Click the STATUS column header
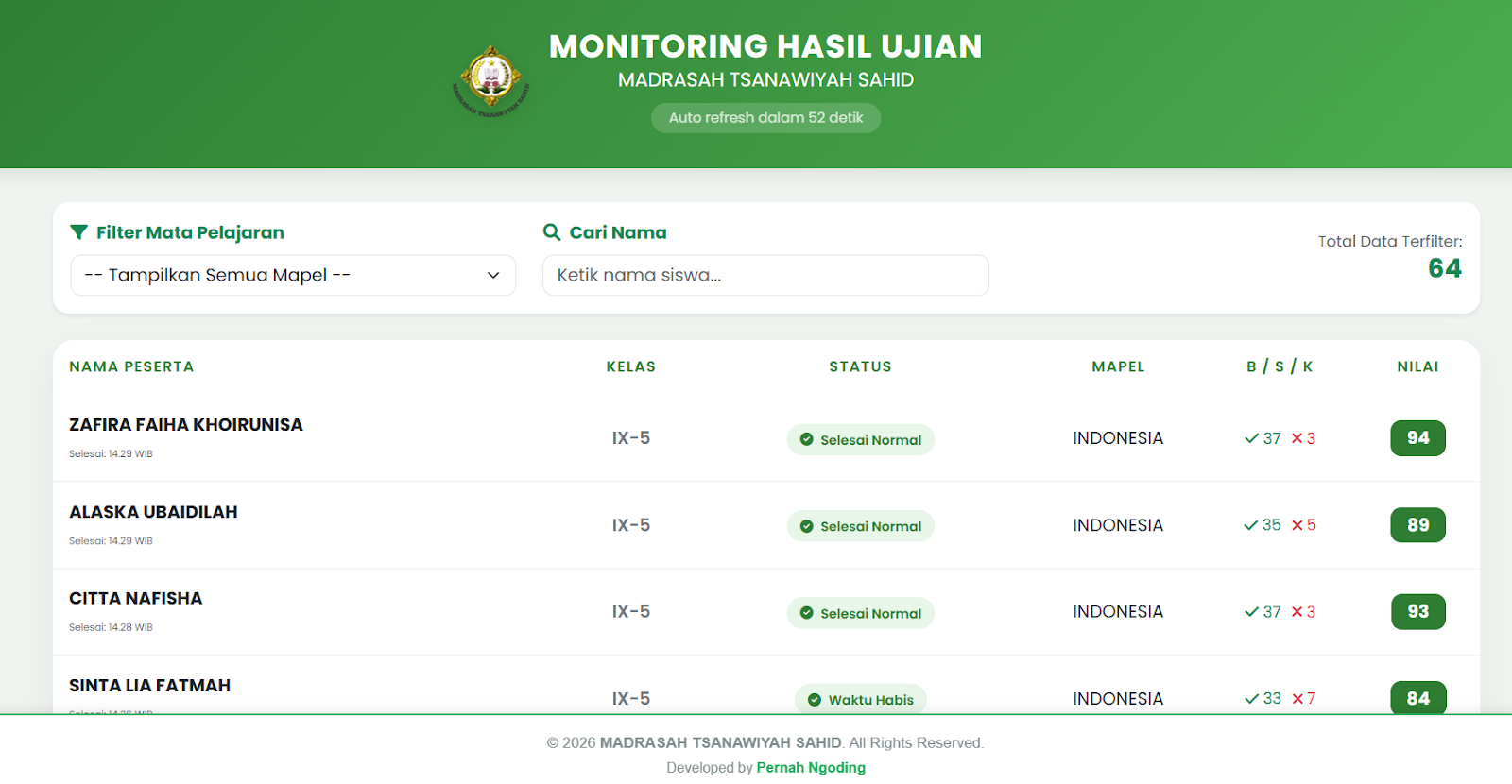This screenshot has width=1512, height=784. [x=860, y=366]
